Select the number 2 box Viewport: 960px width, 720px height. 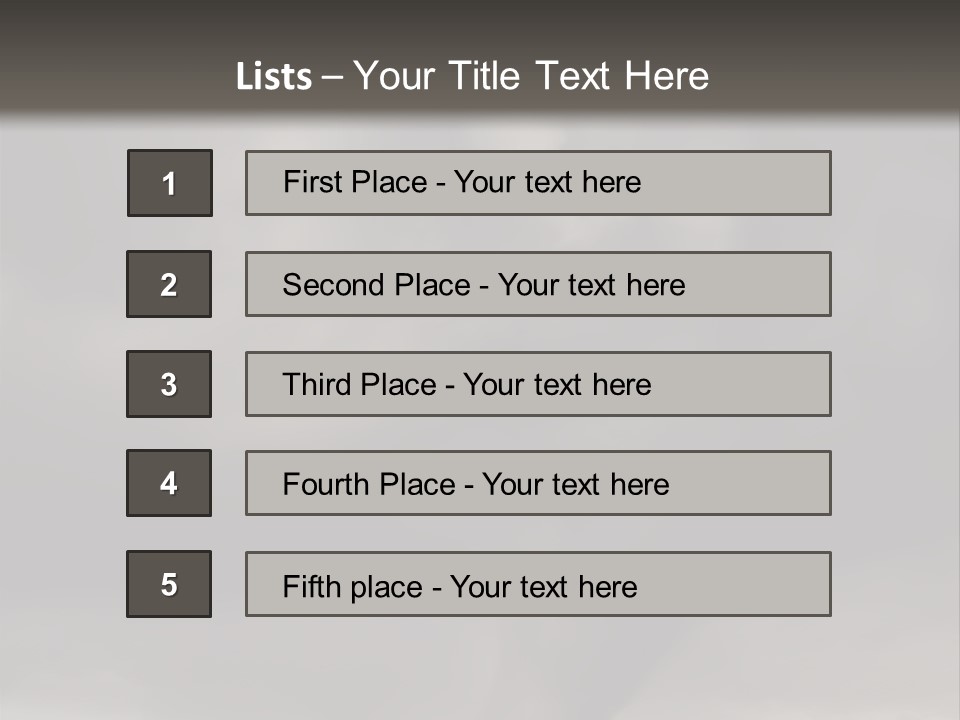169,284
